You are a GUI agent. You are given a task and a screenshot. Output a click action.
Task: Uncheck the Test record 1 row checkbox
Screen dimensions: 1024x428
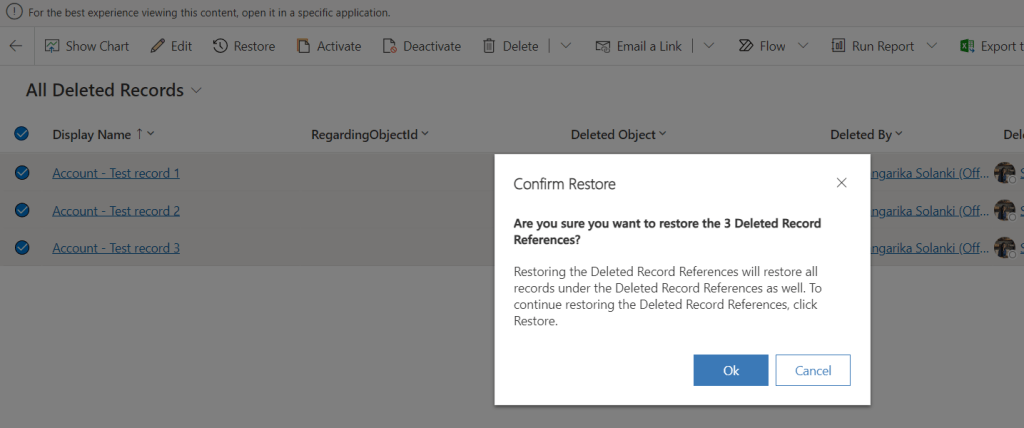point(21,173)
